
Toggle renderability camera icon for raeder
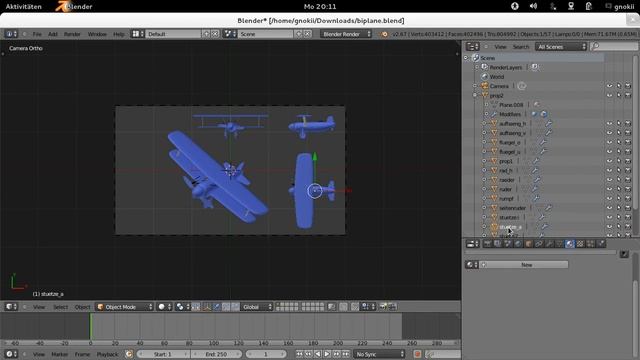[628, 180]
